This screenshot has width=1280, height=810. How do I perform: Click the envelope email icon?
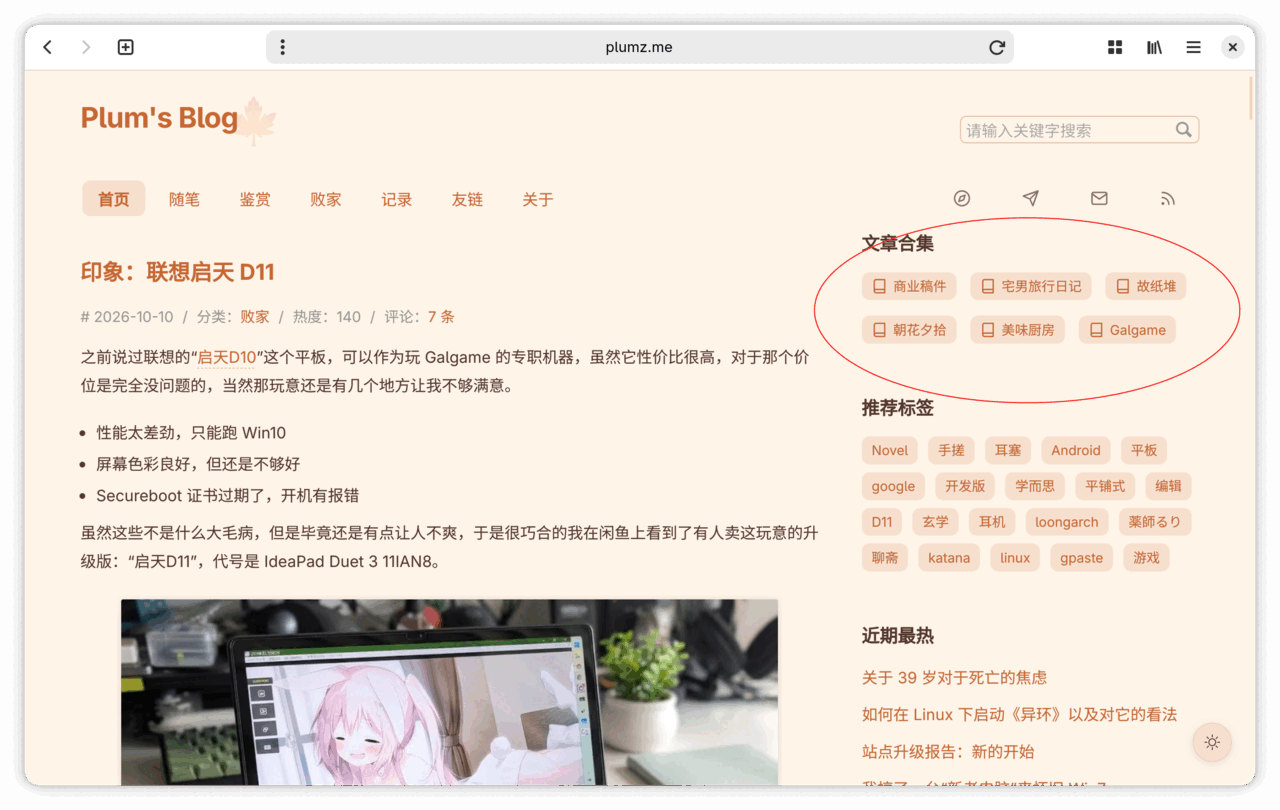click(x=1099, y=198)
